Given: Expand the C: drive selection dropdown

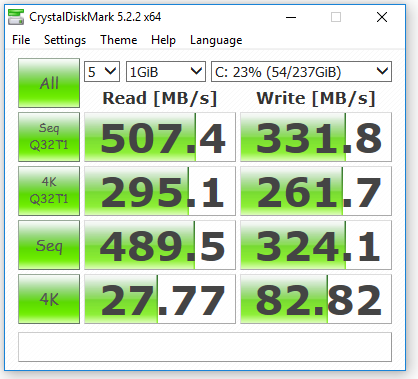Looking at the screenshot, I should pos(301,72).
